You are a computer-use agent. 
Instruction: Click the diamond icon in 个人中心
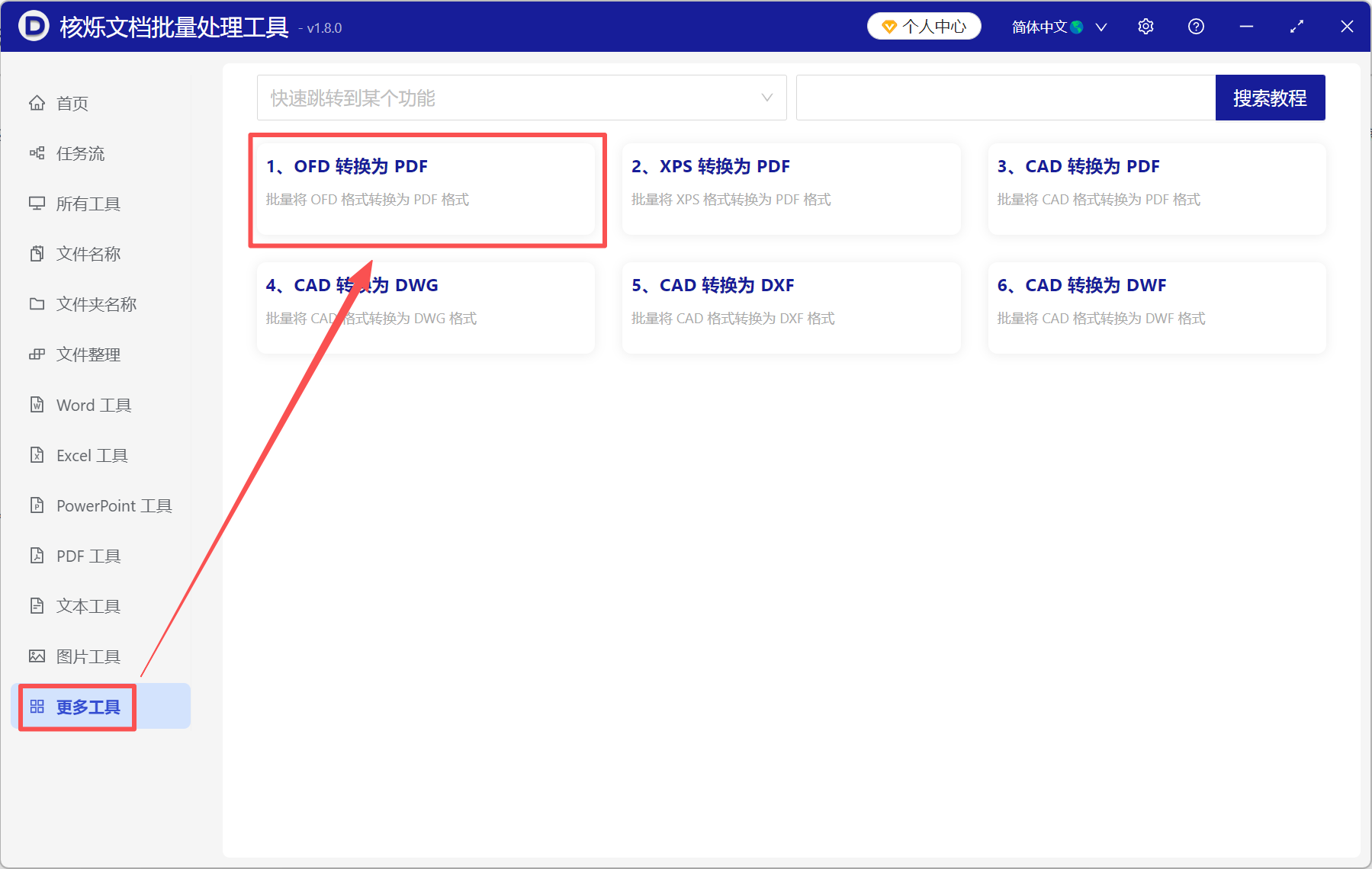(889, 27)
